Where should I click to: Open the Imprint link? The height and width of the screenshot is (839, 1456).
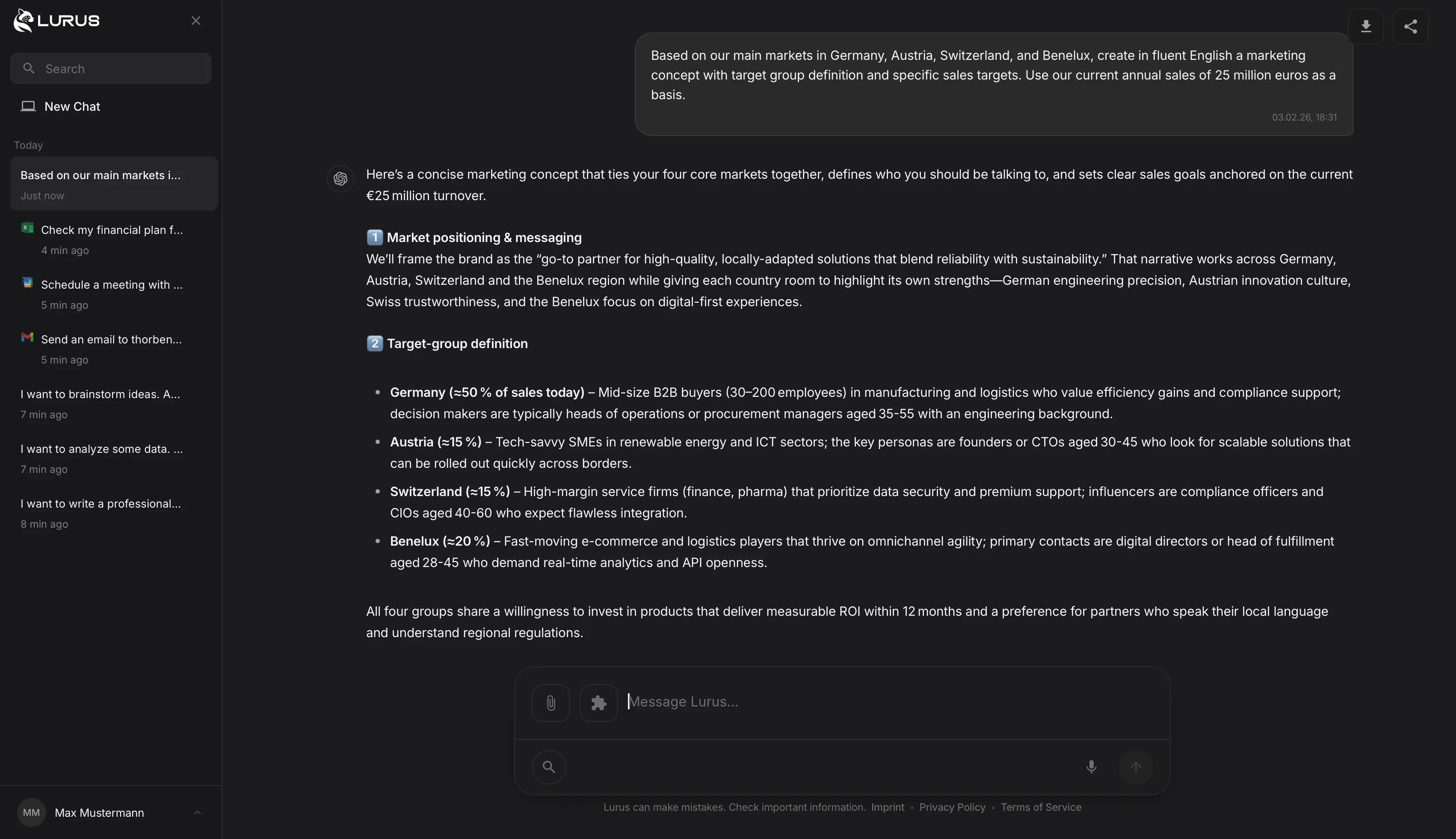click(x=887, y=807)
